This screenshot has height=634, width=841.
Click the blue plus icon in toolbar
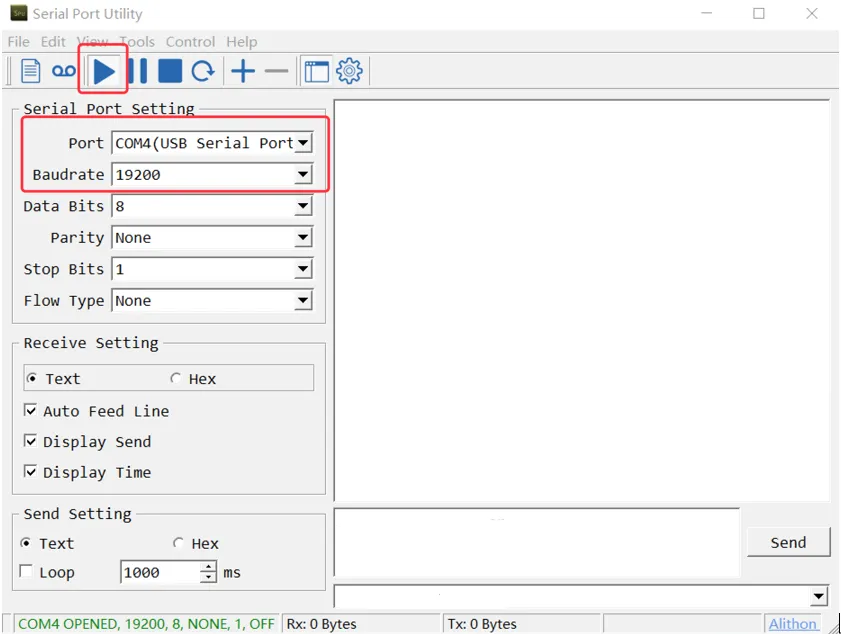[243, 71]
